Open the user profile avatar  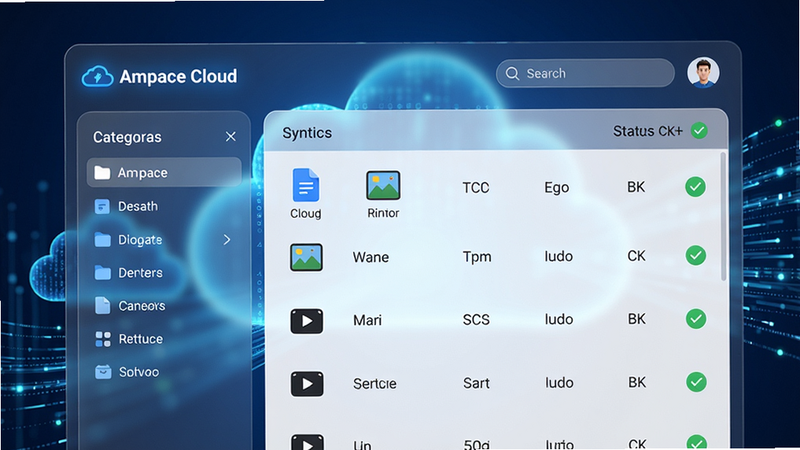tap(703, 72)
